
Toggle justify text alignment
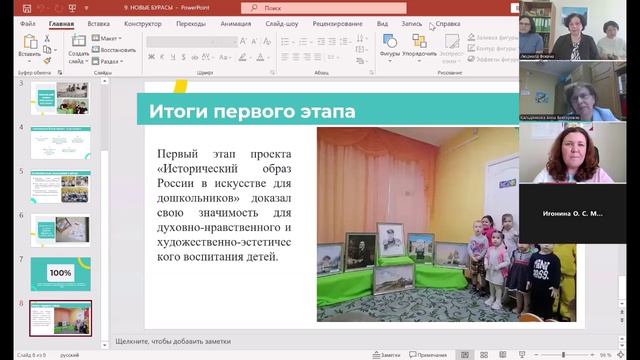point(318,57)
